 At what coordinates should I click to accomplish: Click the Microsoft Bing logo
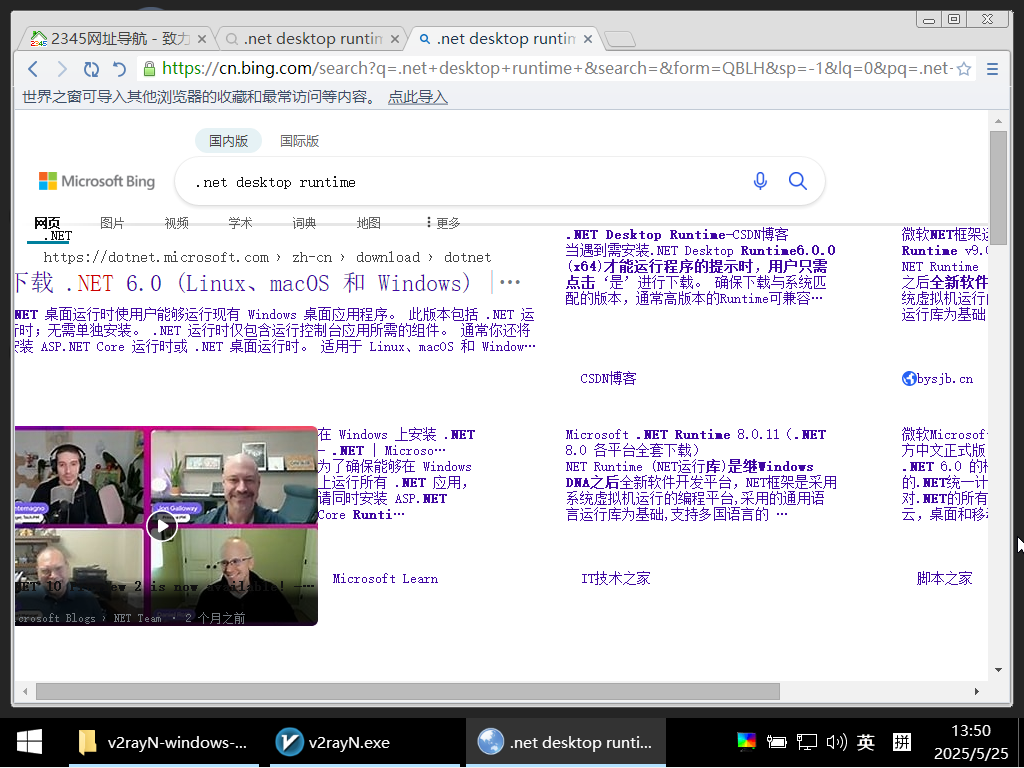pyautogui.click(x=97, y=181)
